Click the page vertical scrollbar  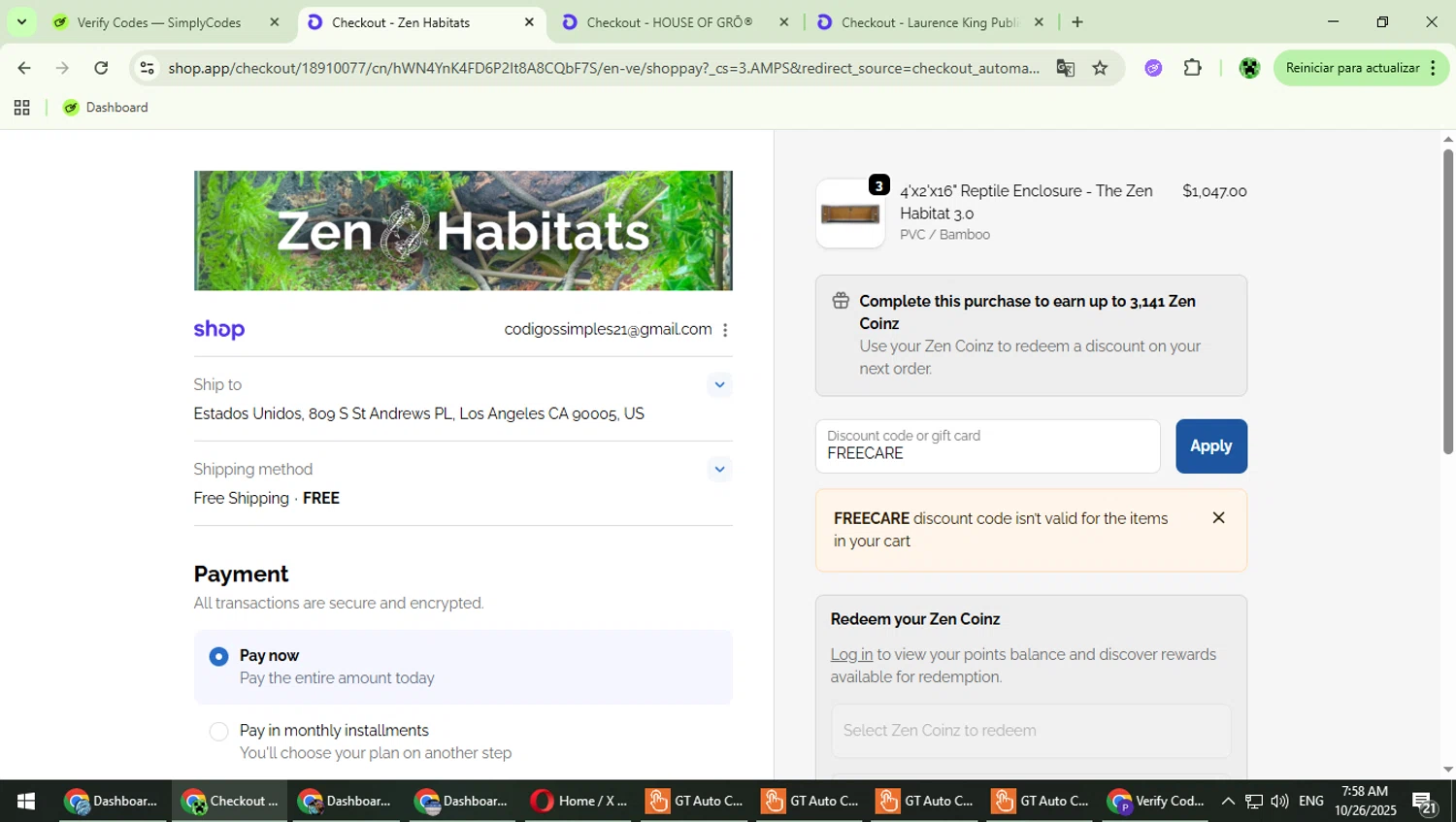1448,303
